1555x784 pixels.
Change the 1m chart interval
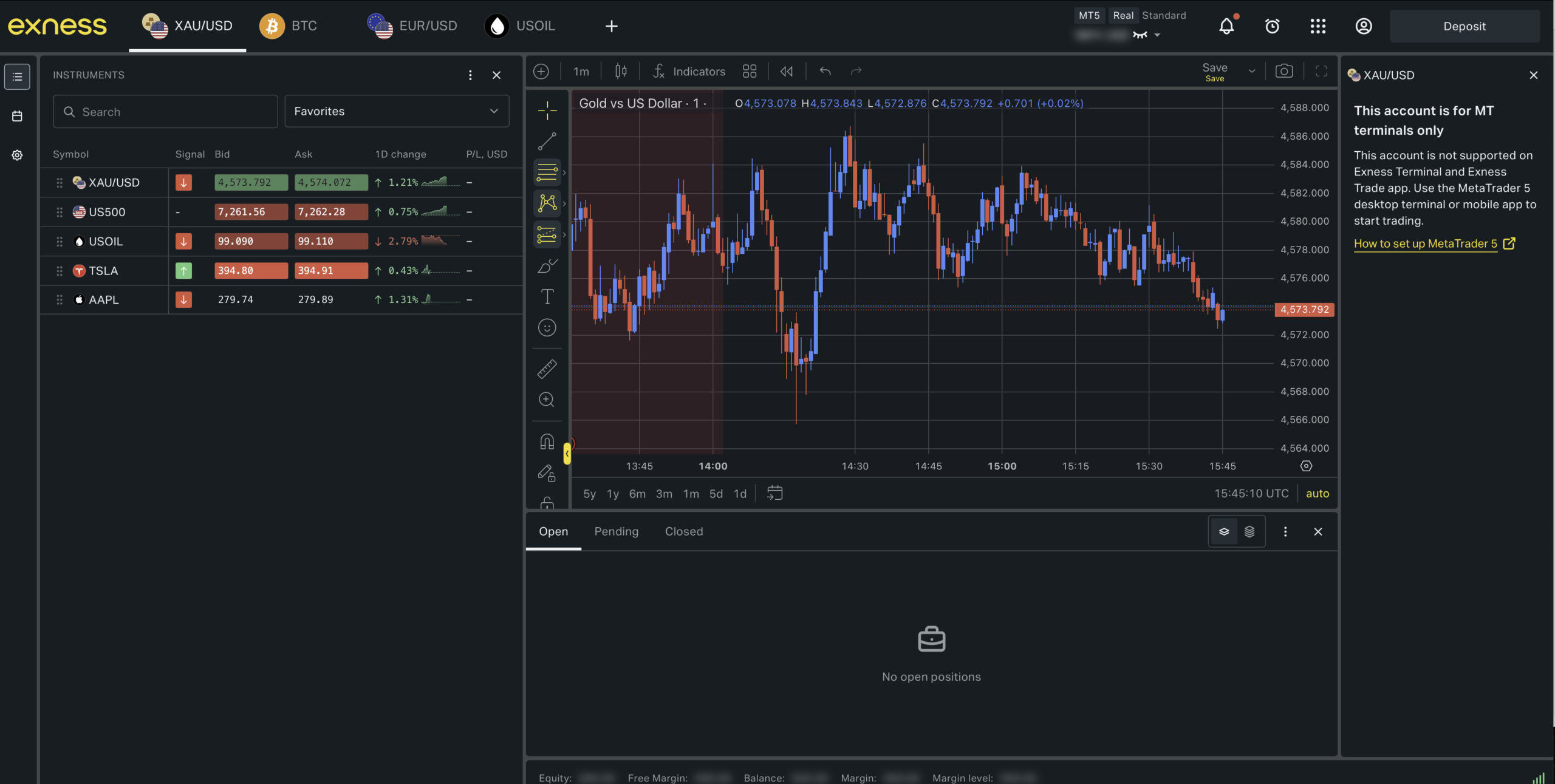click(x=581, y=72)
